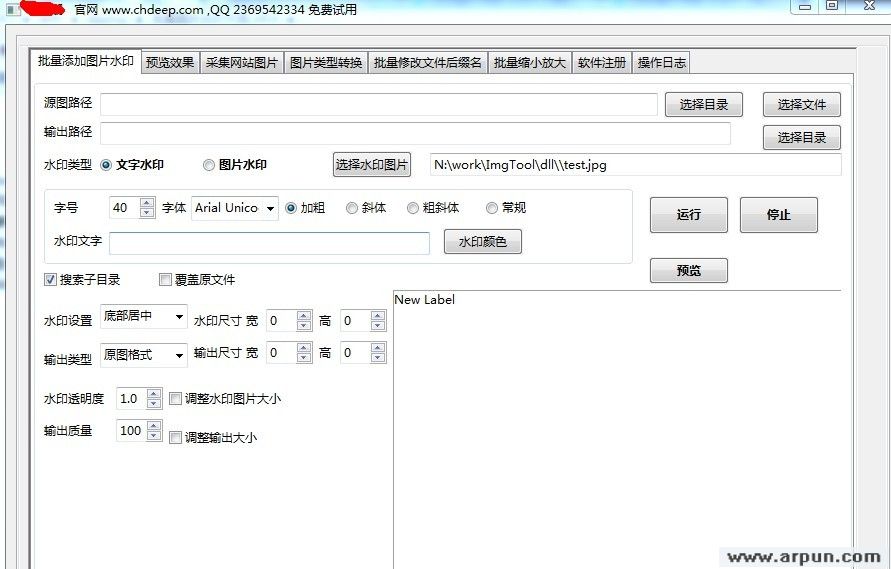Open the 水印颜色 color picker

pos(482,242)
